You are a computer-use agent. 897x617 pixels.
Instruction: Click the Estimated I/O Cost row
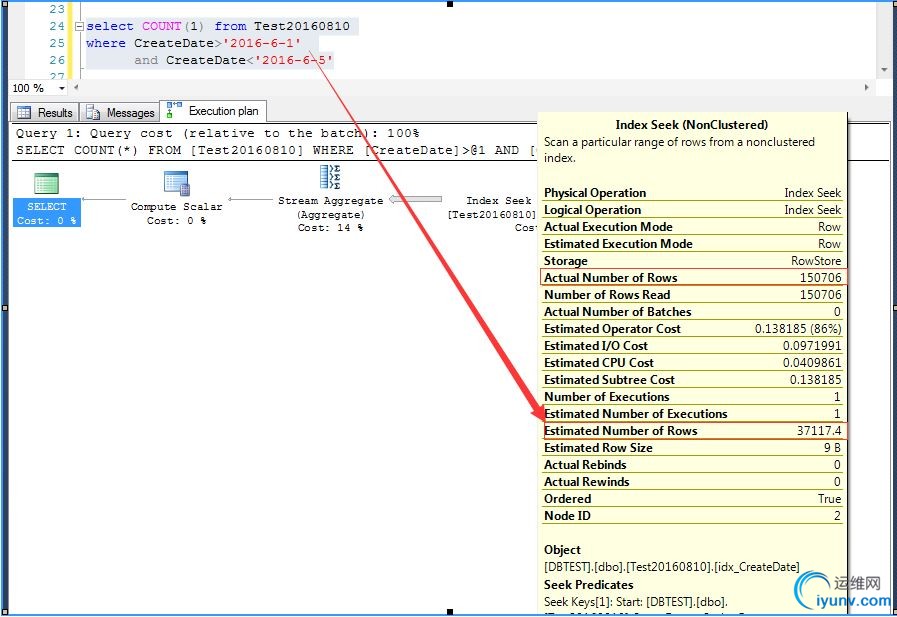[692, 346]
